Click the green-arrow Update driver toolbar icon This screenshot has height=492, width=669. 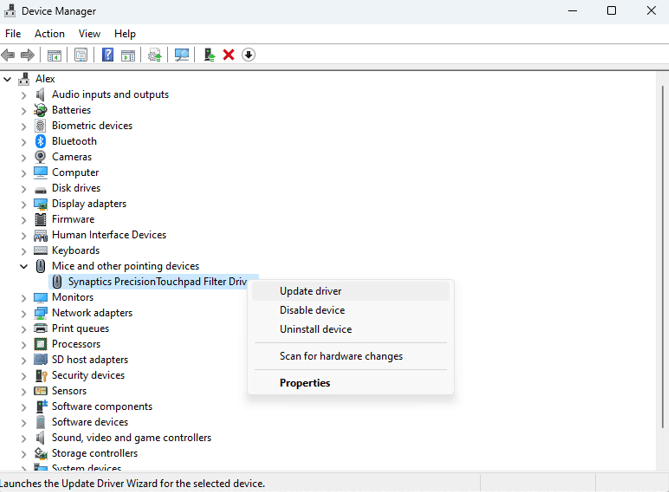tap(208, 55)
